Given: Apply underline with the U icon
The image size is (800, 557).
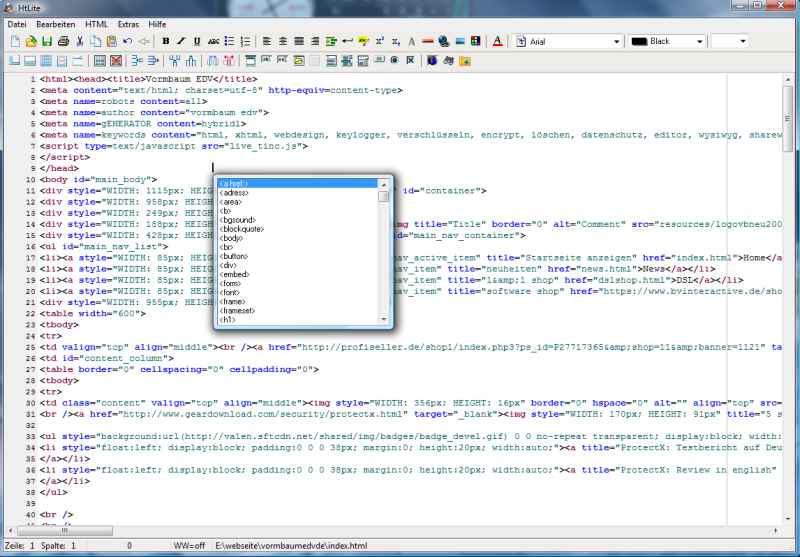Looking at the screenshot, I should [197, 41].
